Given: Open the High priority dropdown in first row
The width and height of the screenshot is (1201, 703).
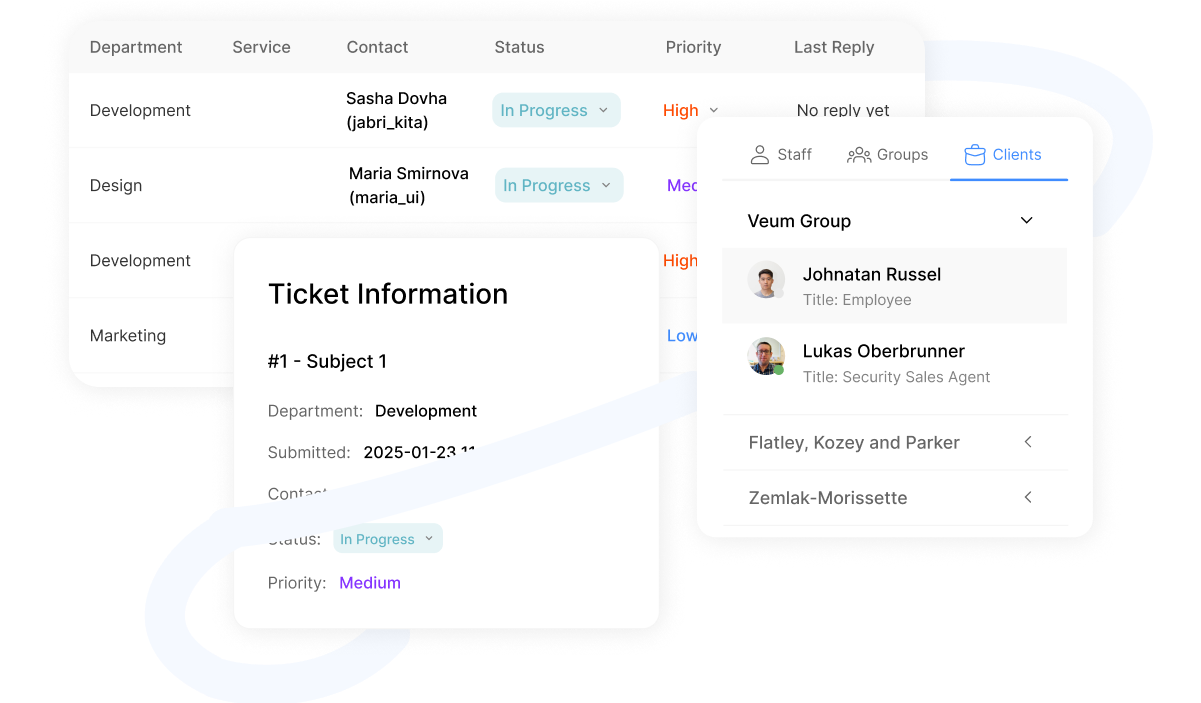Looking at the screenshot, I should [691, 110].
